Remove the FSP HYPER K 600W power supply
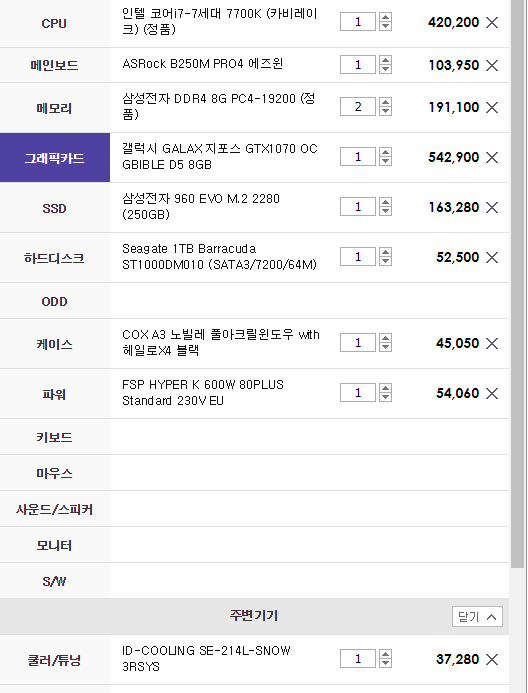This screenshot has width=528, height=693. click(x=492, y=393)
